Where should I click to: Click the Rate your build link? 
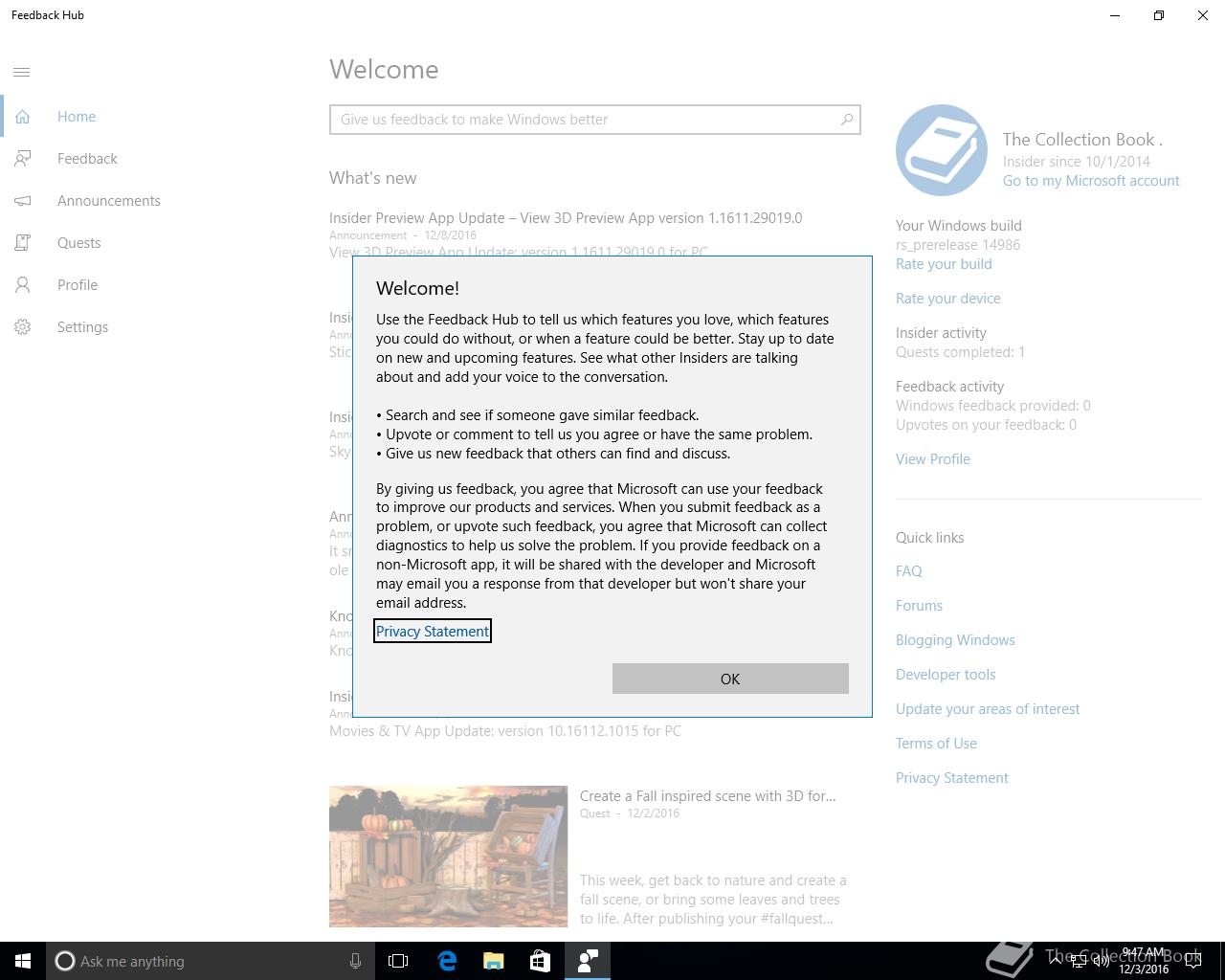(x=944, y=264)
